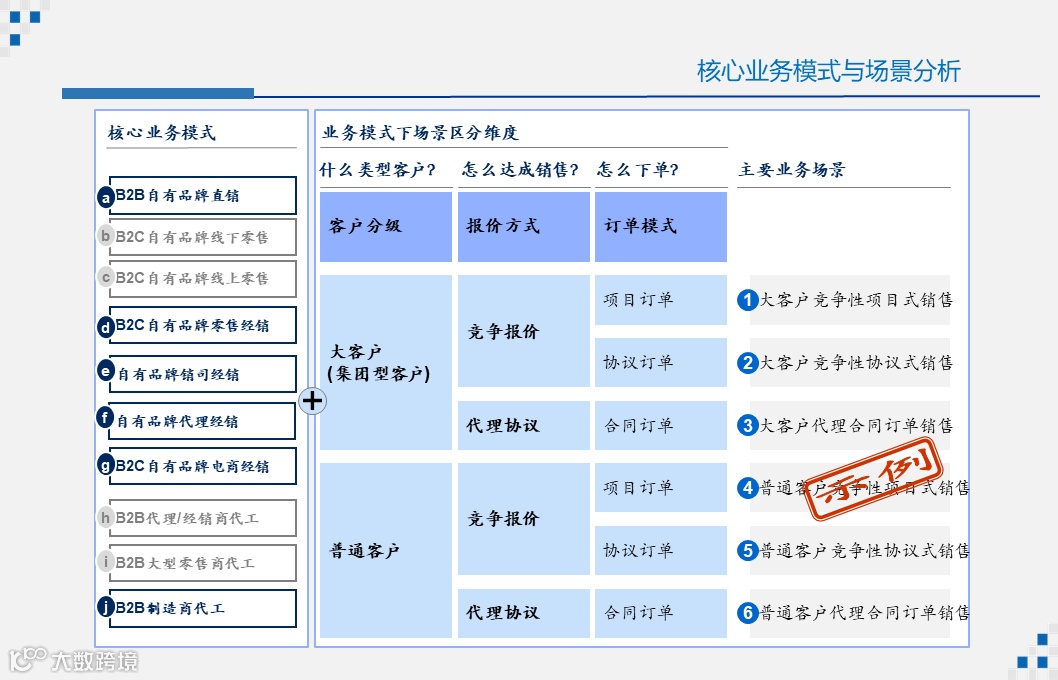Click the 项目订单 cell in the scenario 1 row
The image size is (1058, 680).
click(x=661, y=300)
